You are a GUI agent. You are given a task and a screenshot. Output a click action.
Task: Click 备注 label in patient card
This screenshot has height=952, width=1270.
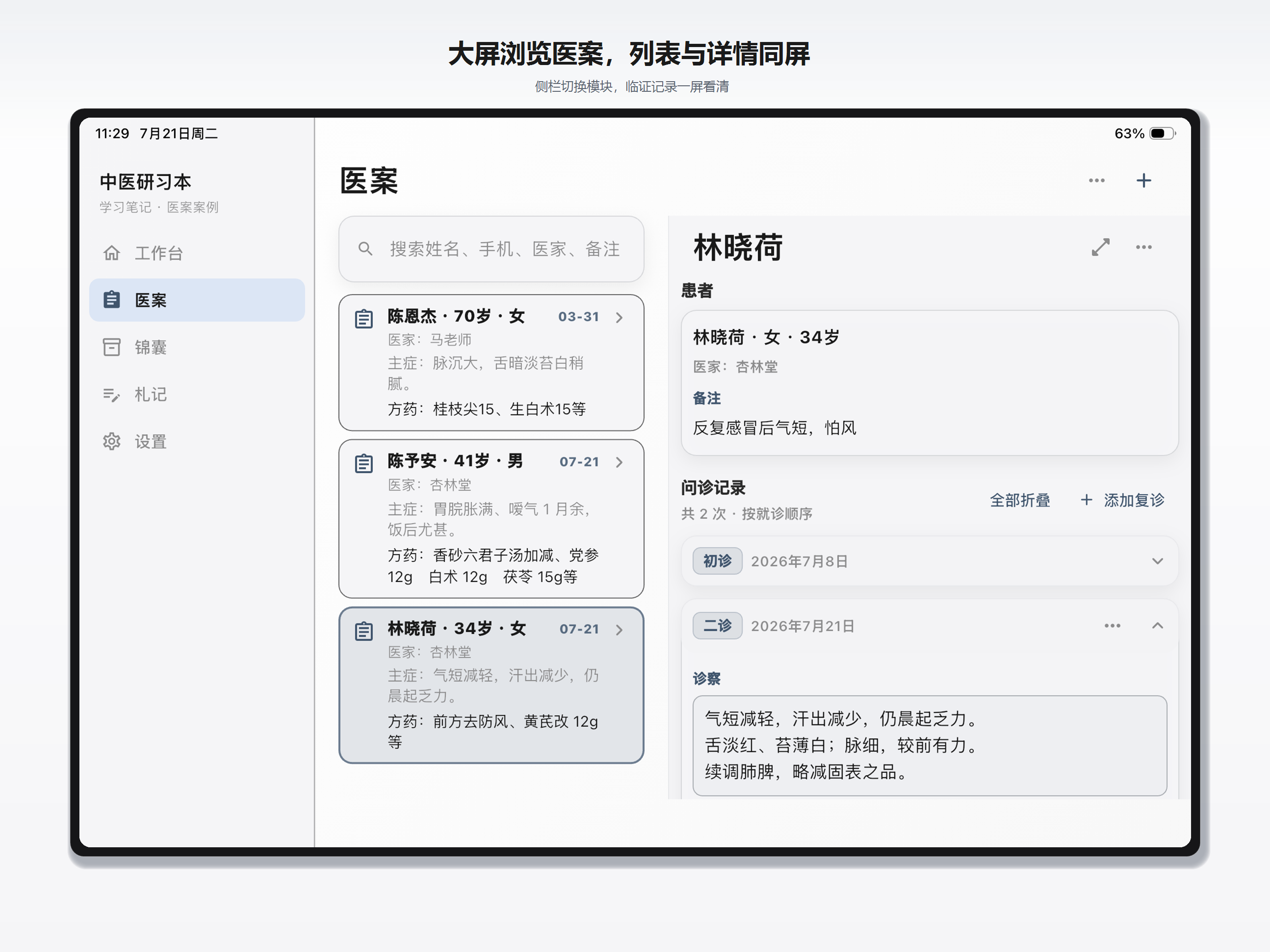click(707, 398)
